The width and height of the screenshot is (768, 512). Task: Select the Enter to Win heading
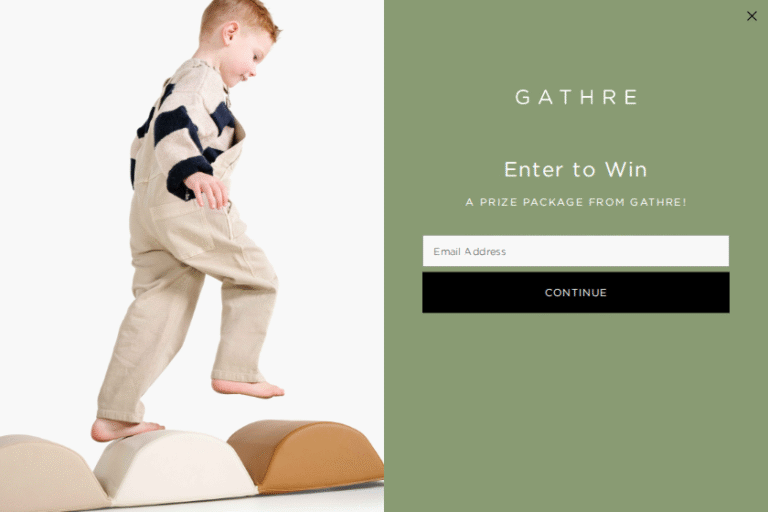point(576,170)
